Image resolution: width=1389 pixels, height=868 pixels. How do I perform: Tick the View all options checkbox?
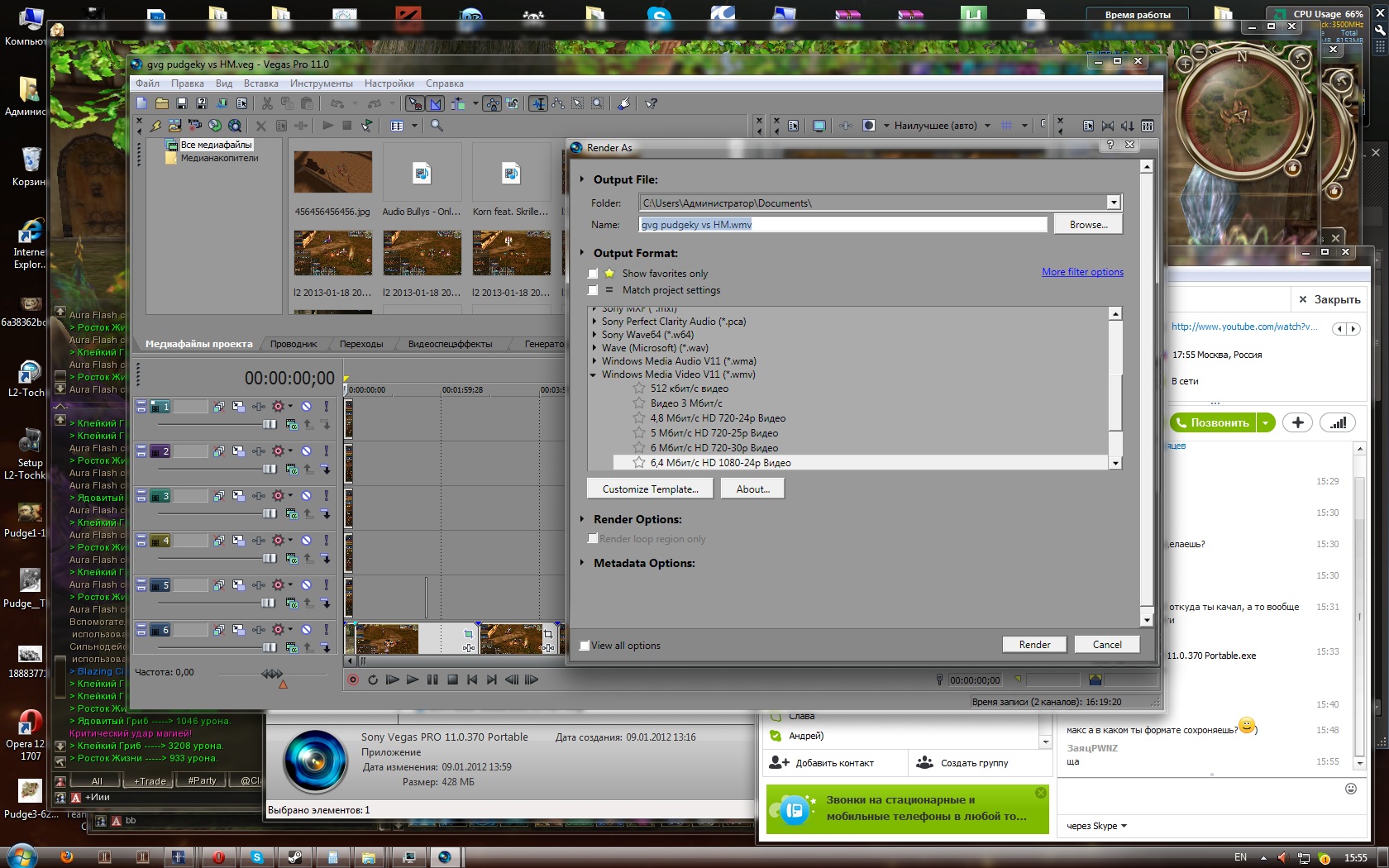coord(585,646)
